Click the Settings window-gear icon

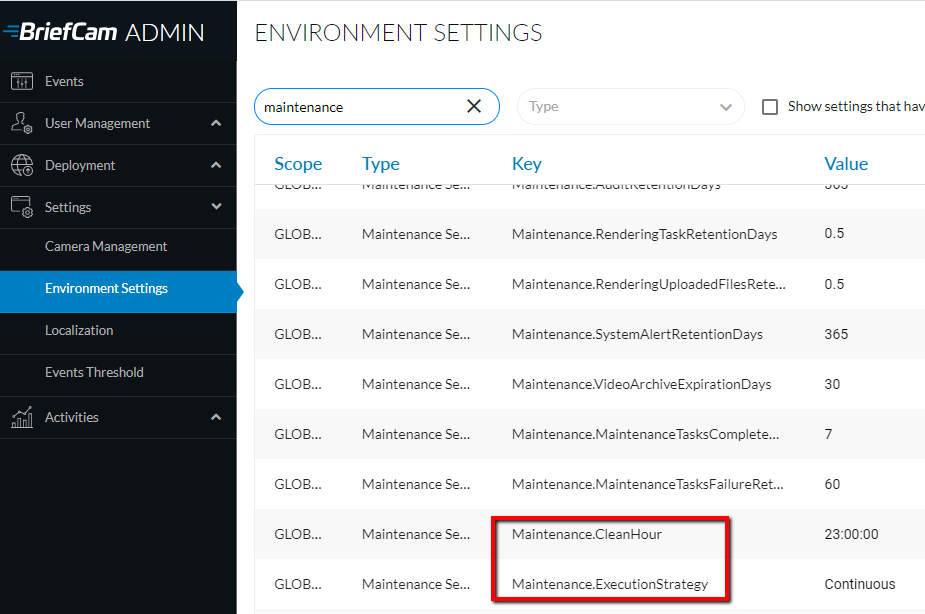[22, 207]
